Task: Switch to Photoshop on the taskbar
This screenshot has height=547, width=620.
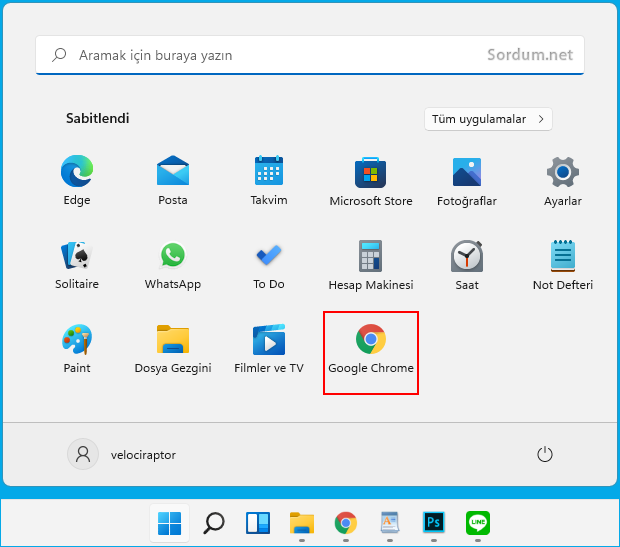Action: coord(434,523)
